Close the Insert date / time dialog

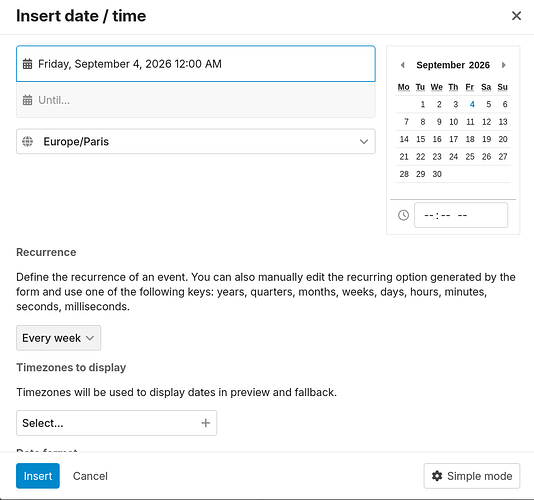(x=516, y=16)
